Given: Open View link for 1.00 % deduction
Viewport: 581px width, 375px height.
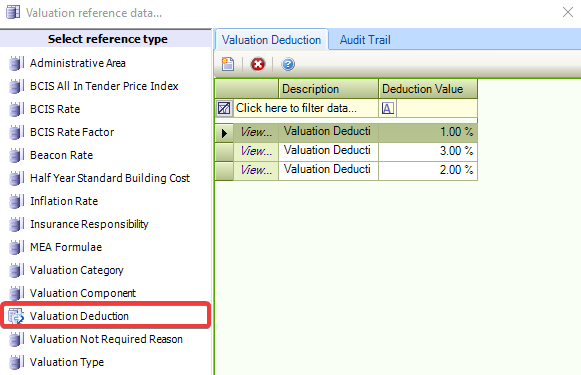Looking at the screenshot, I should pyautogui.click(x=256, y=132).
